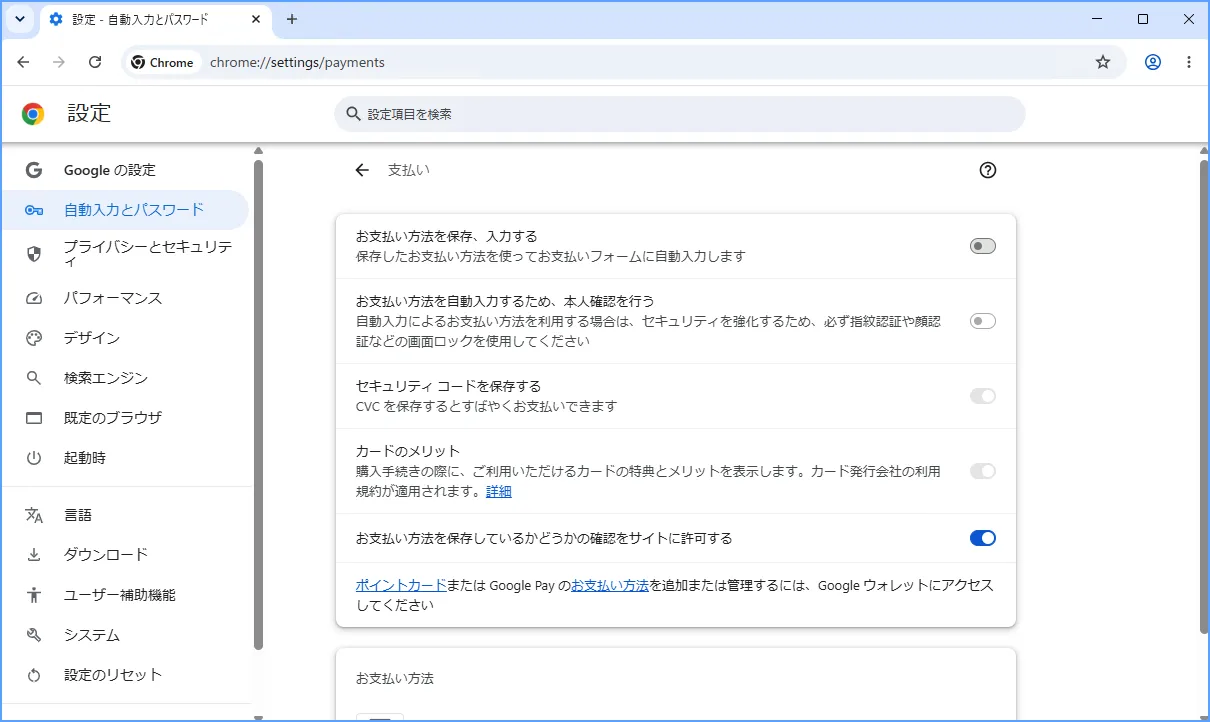Click the main page vertical scrollbar

coord(1204,395)
